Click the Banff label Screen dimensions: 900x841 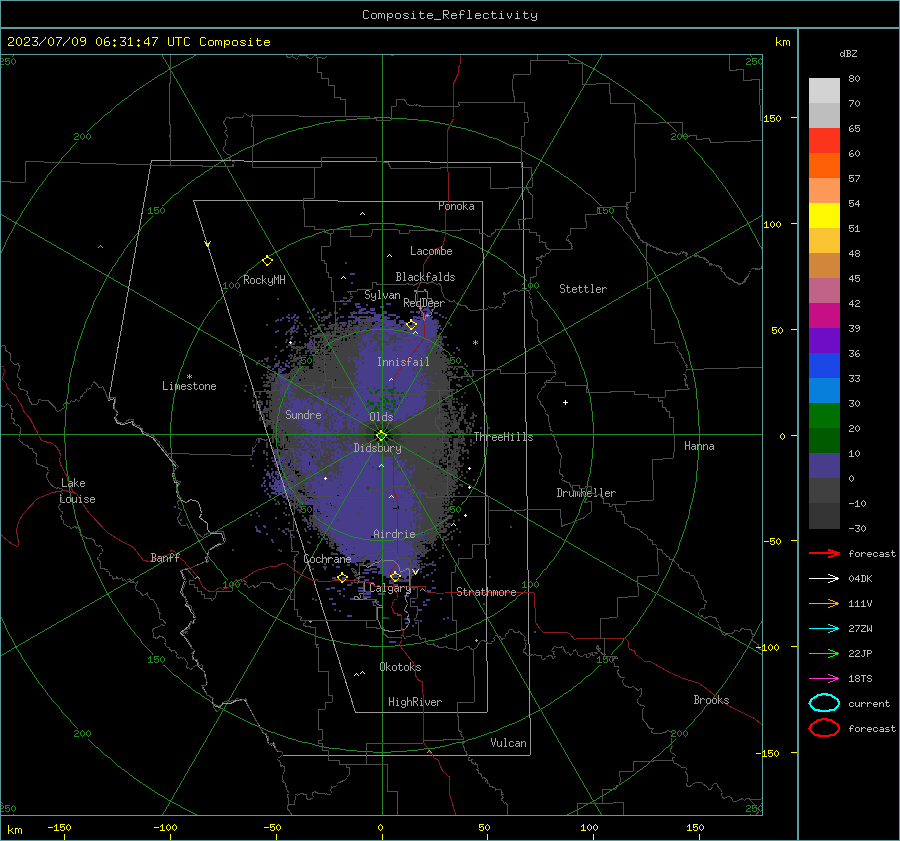[x=165, y=558]
